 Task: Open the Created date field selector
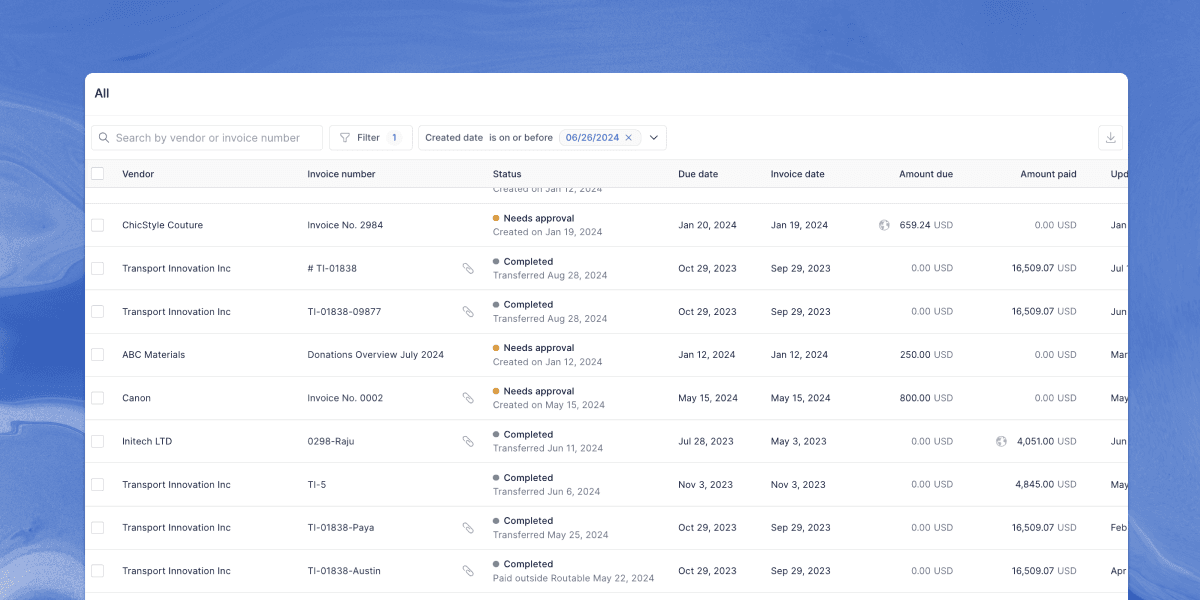(x=454, y=138)
